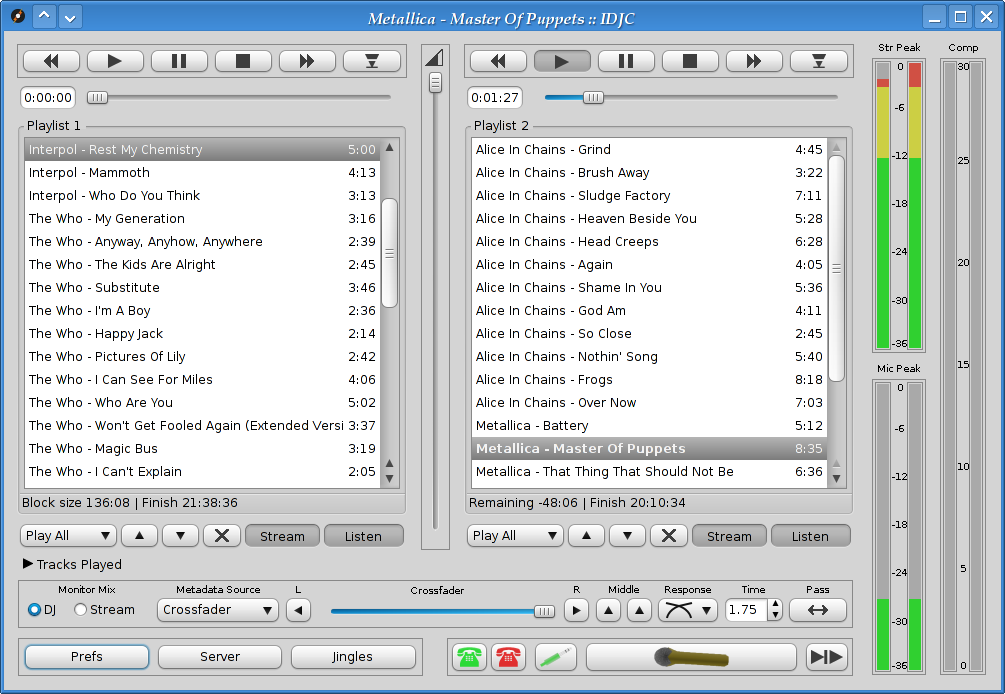Screen dimensions: 1005x694
Task: Open the Metadata Source Crossfader dropdown
Action: pyautogui.click(x=218, y=610)
